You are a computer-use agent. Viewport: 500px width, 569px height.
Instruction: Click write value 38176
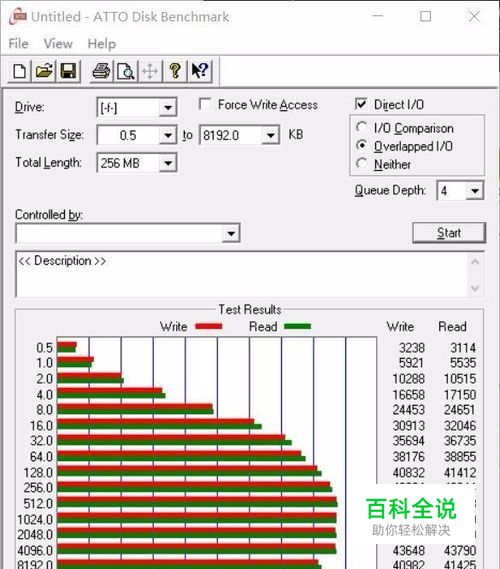pos(409,457)
